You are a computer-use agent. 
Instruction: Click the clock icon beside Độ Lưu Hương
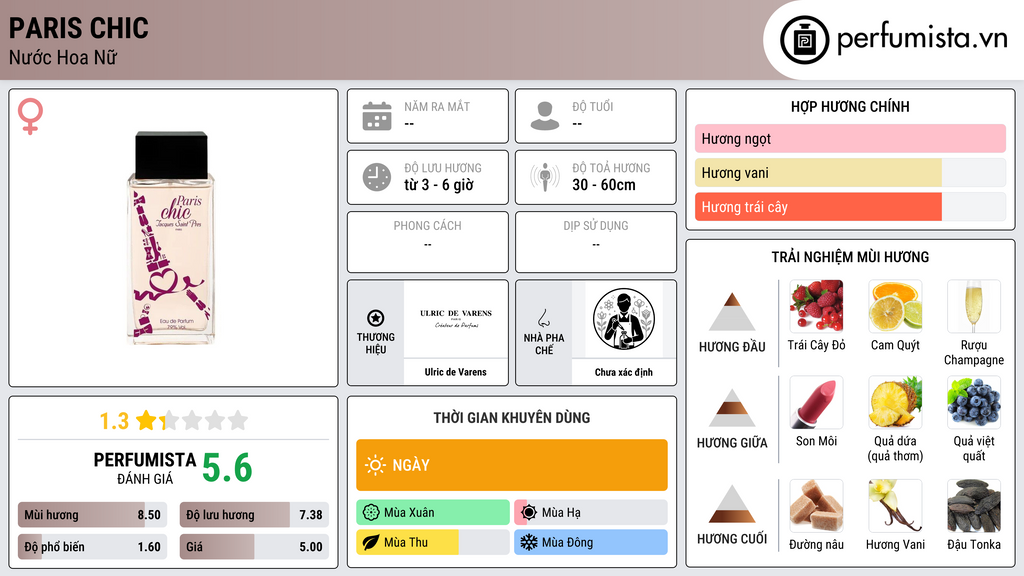[x=377, y=177]
